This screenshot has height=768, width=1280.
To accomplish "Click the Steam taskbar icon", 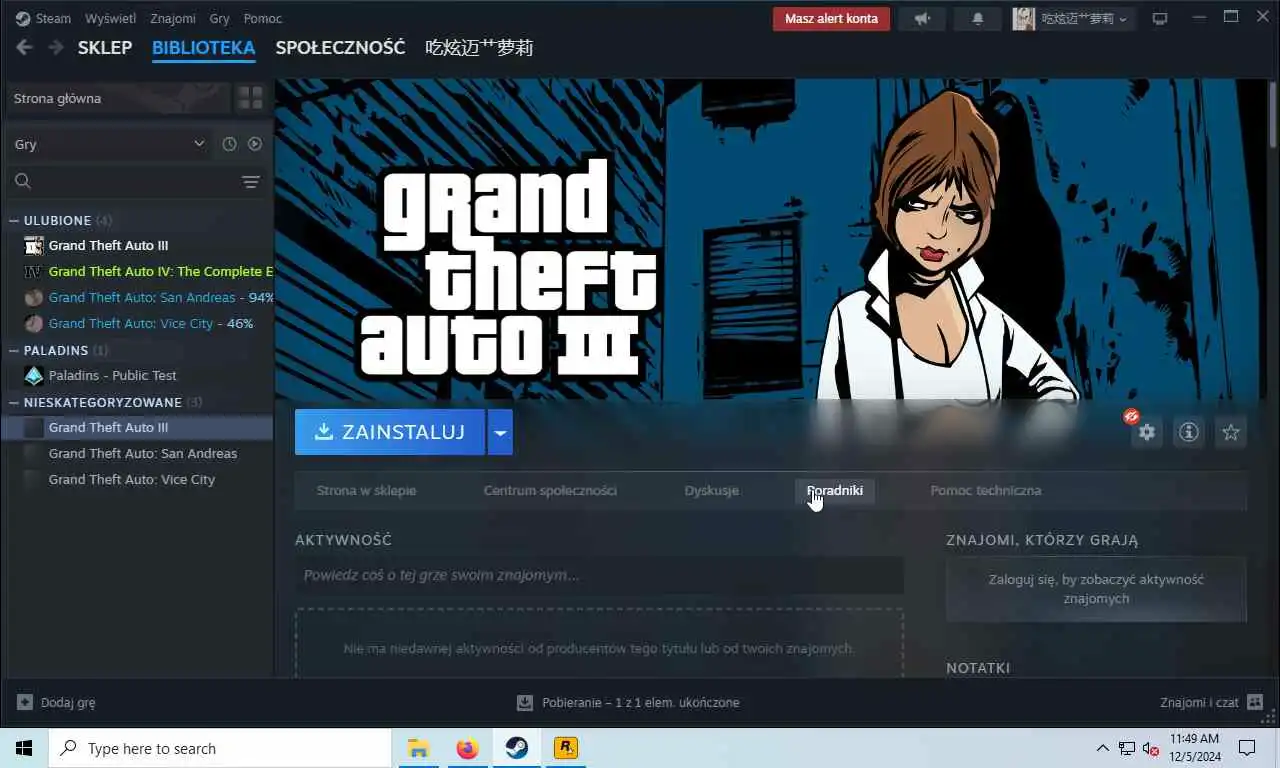I will click(516, 748).
